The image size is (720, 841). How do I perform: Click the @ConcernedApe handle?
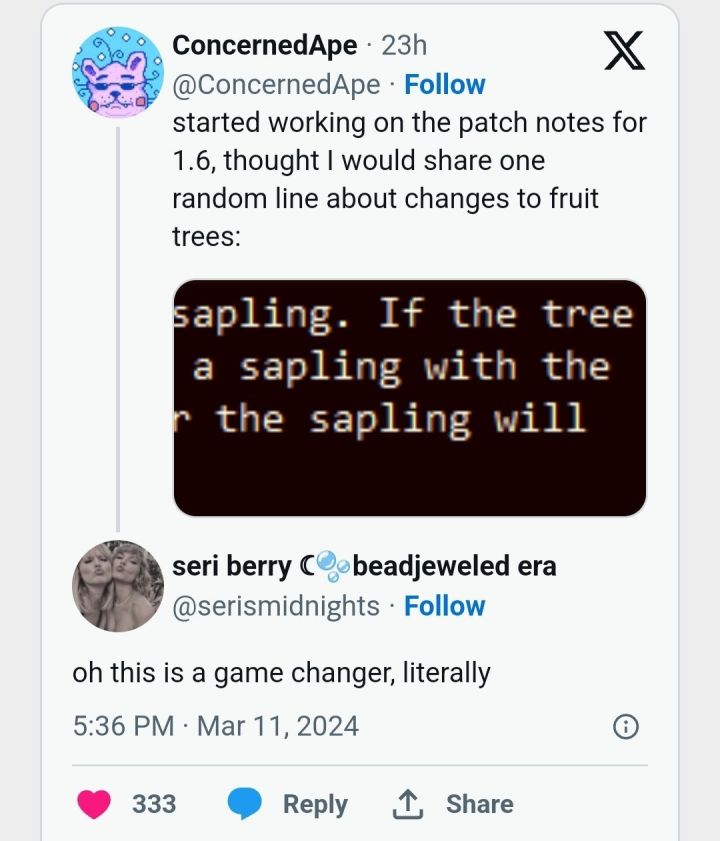pyautogui.click(x=276, y=85)
